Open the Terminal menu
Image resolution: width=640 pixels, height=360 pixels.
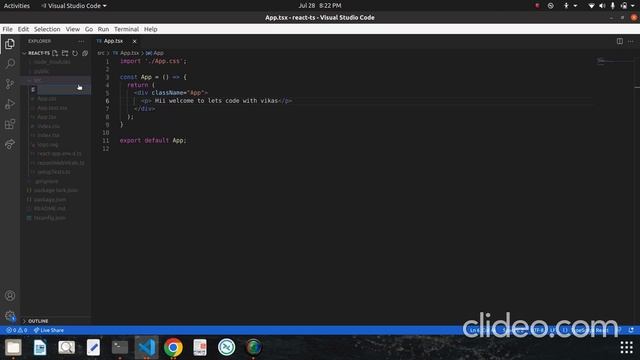point(127,29)
